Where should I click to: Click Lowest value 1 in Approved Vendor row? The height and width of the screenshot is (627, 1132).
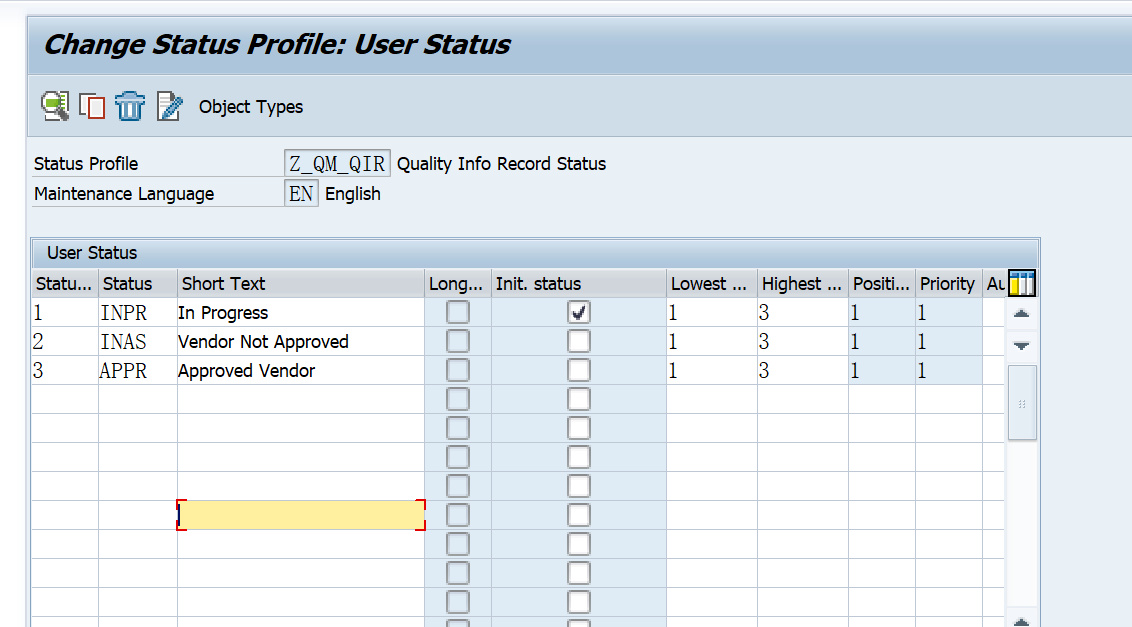point(712,371)
